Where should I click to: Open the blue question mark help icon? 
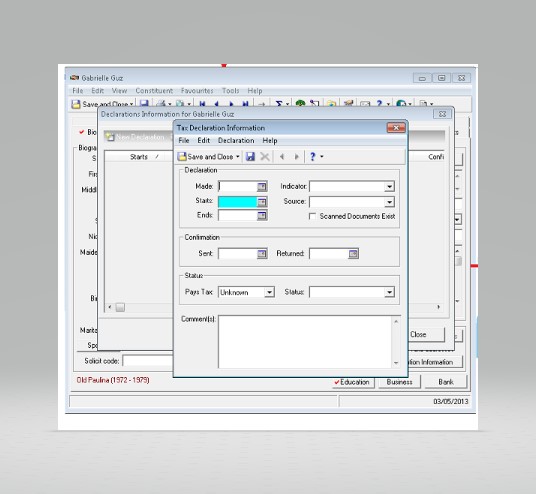point(312,157)
